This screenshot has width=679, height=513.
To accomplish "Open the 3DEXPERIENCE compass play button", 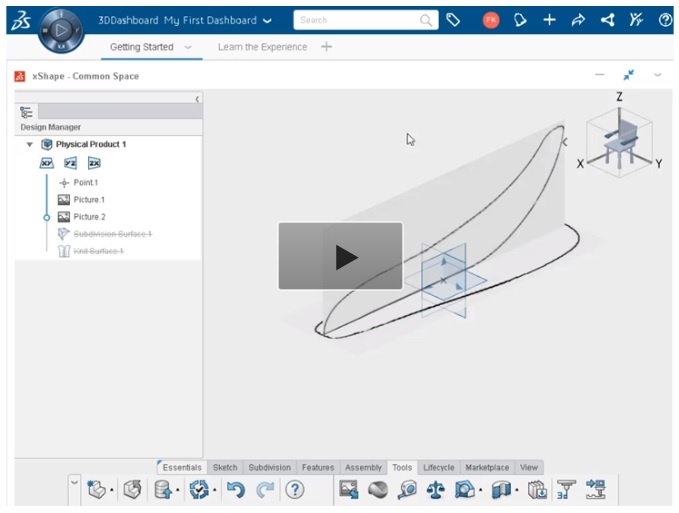I will click(61, 30).
